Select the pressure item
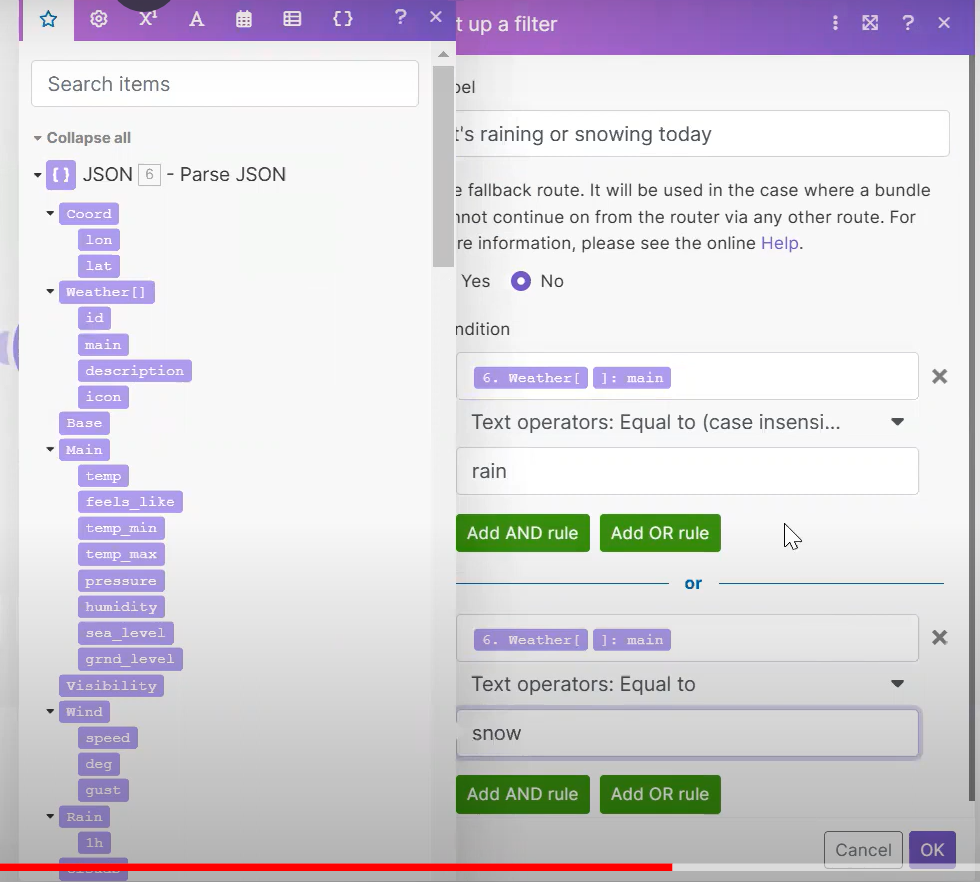 [121, 581]
